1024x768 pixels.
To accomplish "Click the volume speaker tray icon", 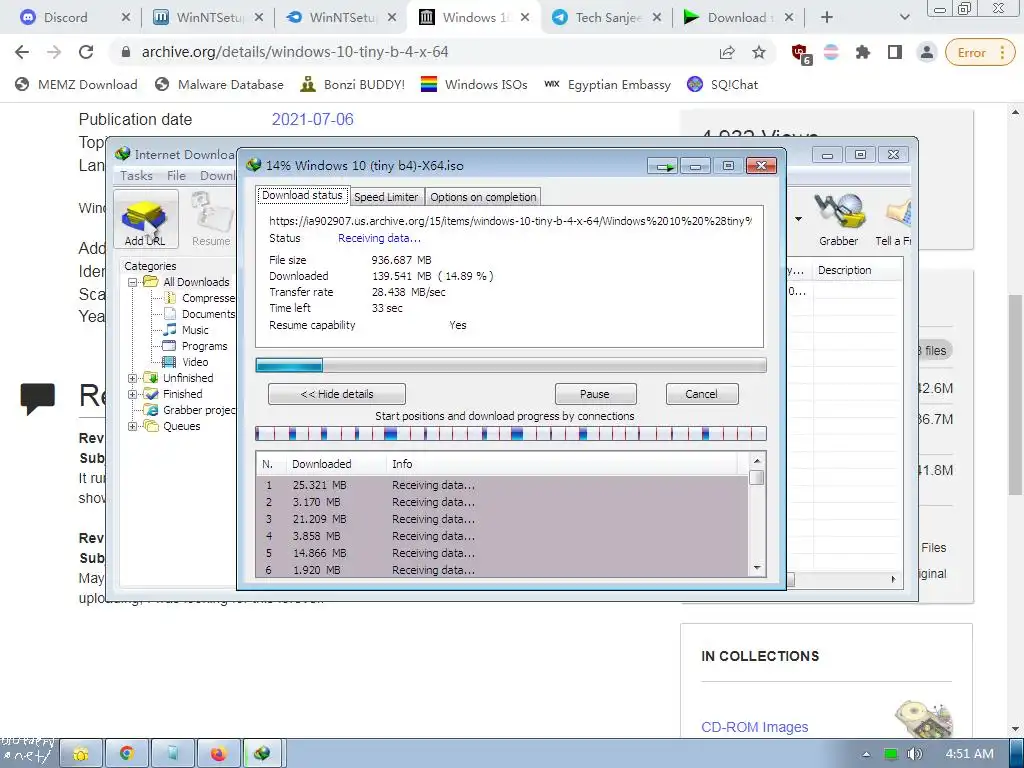I will pyautogui.click(x=915, y=754).
